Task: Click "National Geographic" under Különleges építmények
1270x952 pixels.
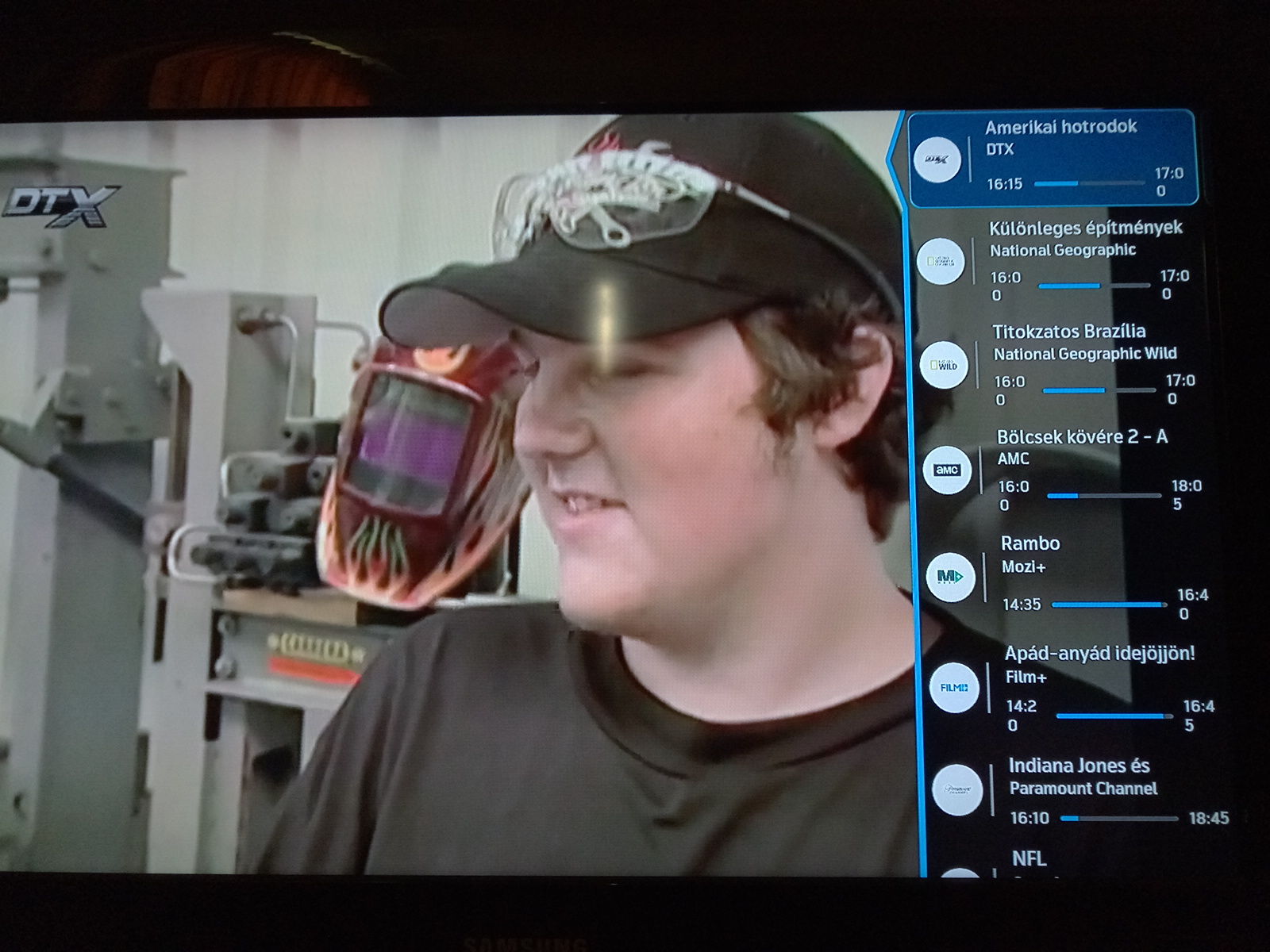Action: click(1063, 250)
